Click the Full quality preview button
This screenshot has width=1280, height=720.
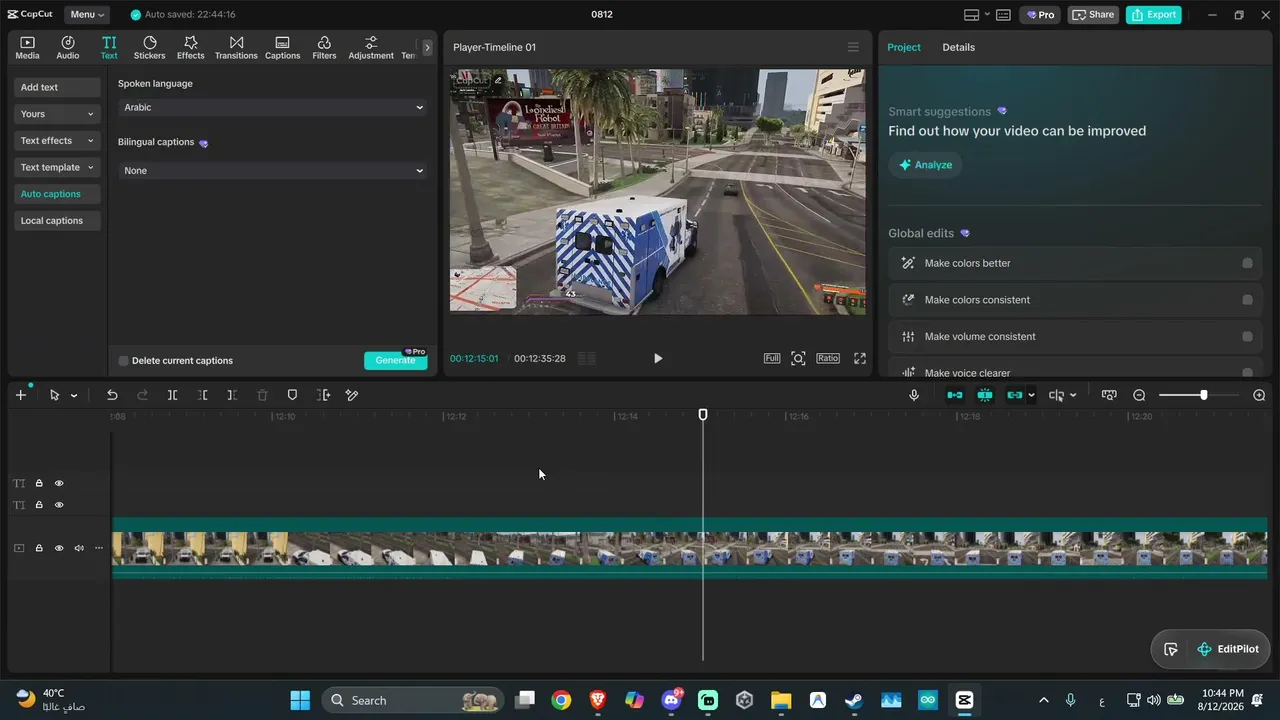tap(772, 358)
